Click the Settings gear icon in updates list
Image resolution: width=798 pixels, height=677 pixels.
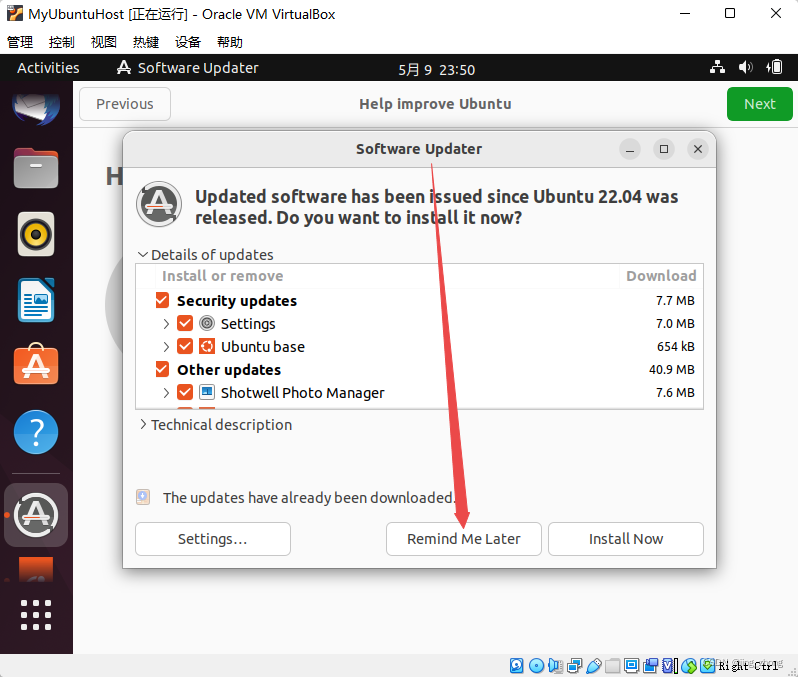click(207, 323)
